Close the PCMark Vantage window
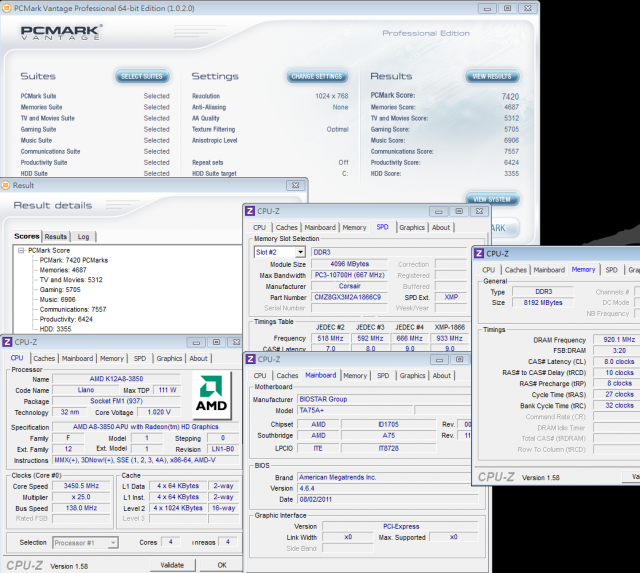 click(x=528, y=8)
